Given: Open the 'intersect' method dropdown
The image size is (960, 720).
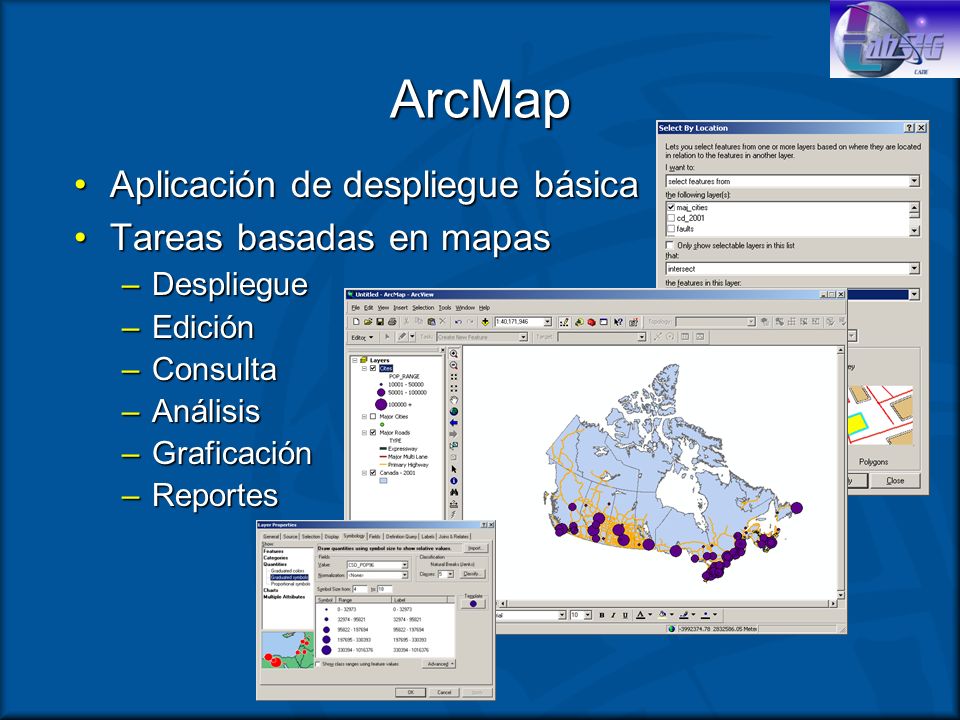Looking at the screenshot, I should click(914, 269).
